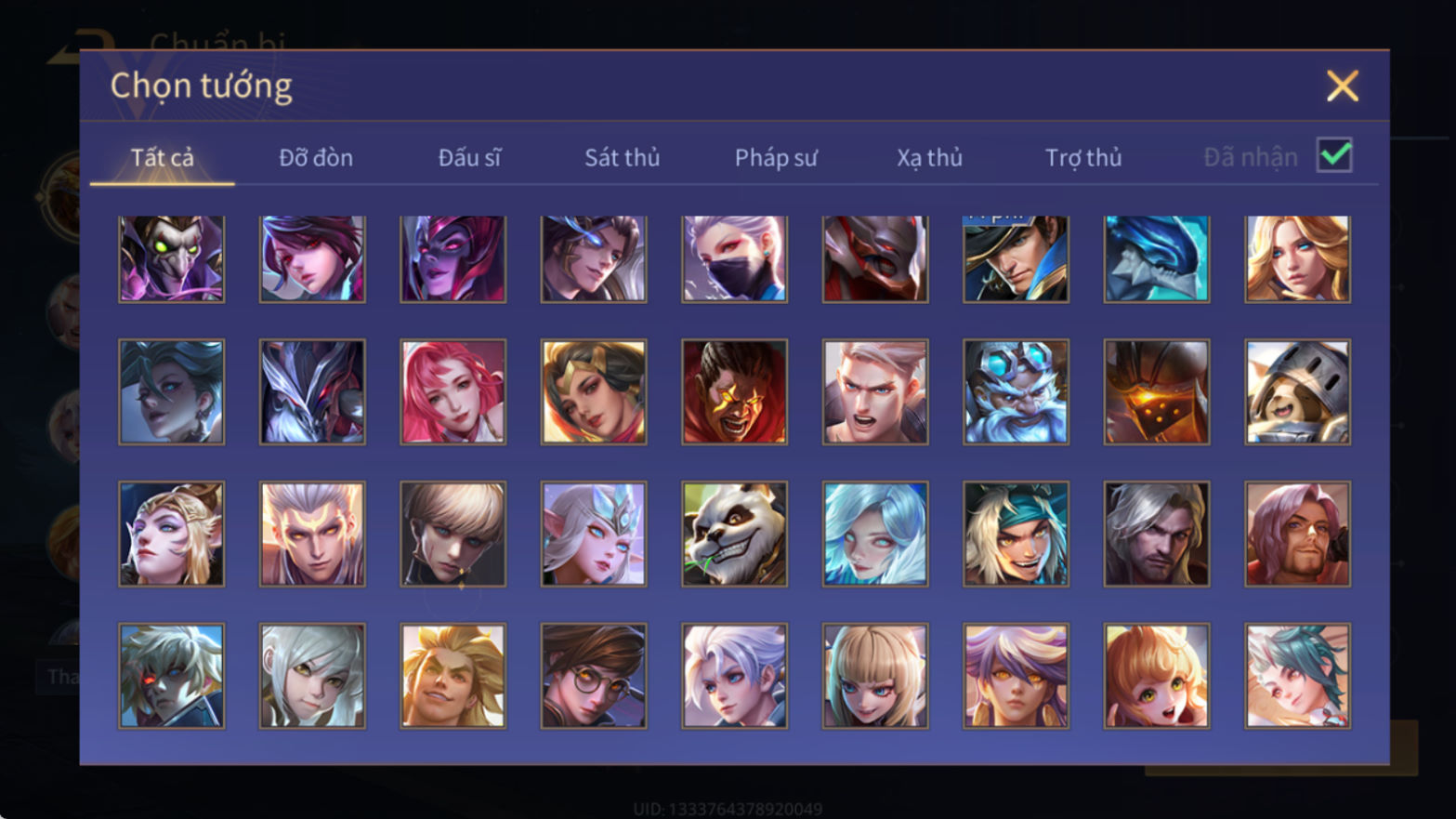This screenshot has height=819, width=1456.
Task: Select the raccoon hero wearing a helmet
Action: tap(1297, 391)
